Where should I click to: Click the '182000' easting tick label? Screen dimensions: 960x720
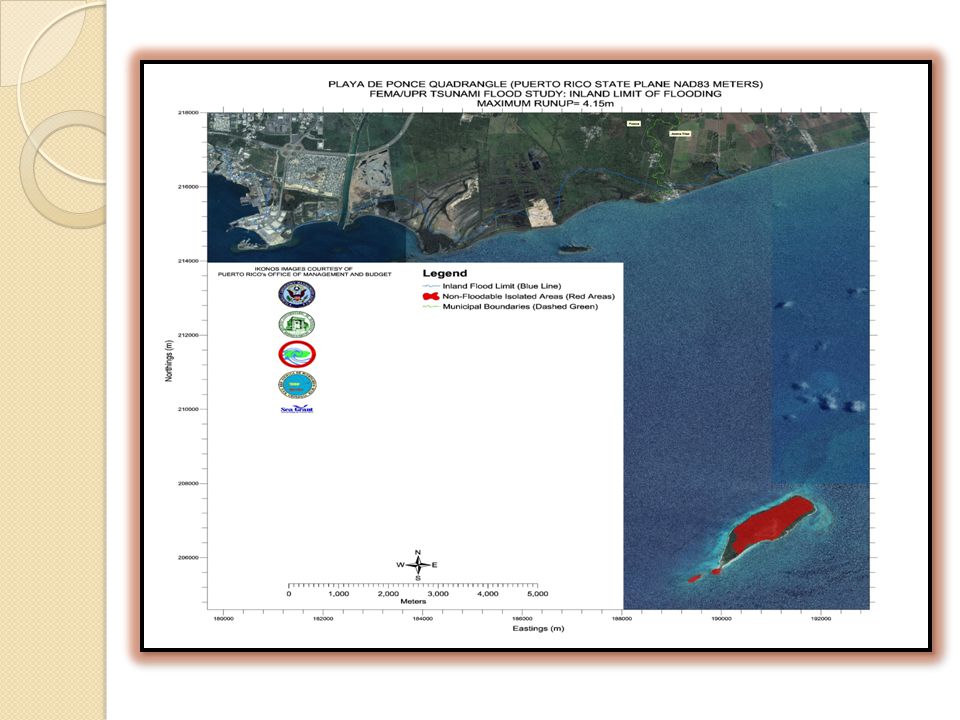[323, 618]
